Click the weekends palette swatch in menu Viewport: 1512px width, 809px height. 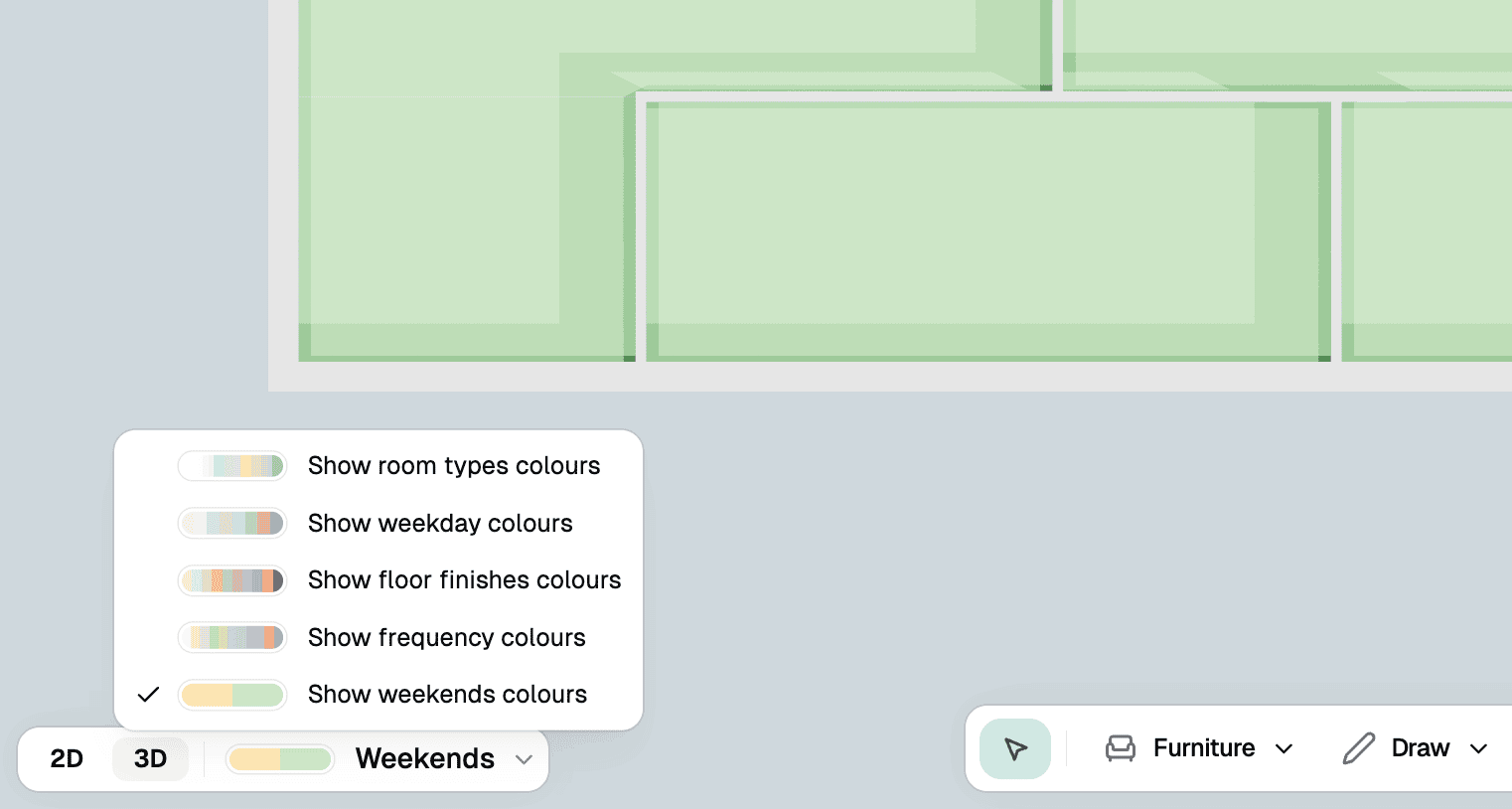click(x=232, y=695)
